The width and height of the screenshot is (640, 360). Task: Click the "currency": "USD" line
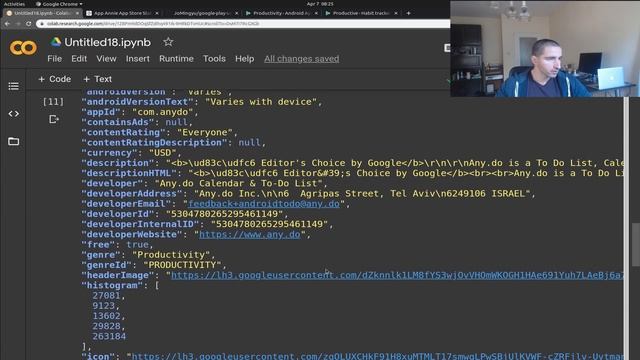[x=131, y=153]
